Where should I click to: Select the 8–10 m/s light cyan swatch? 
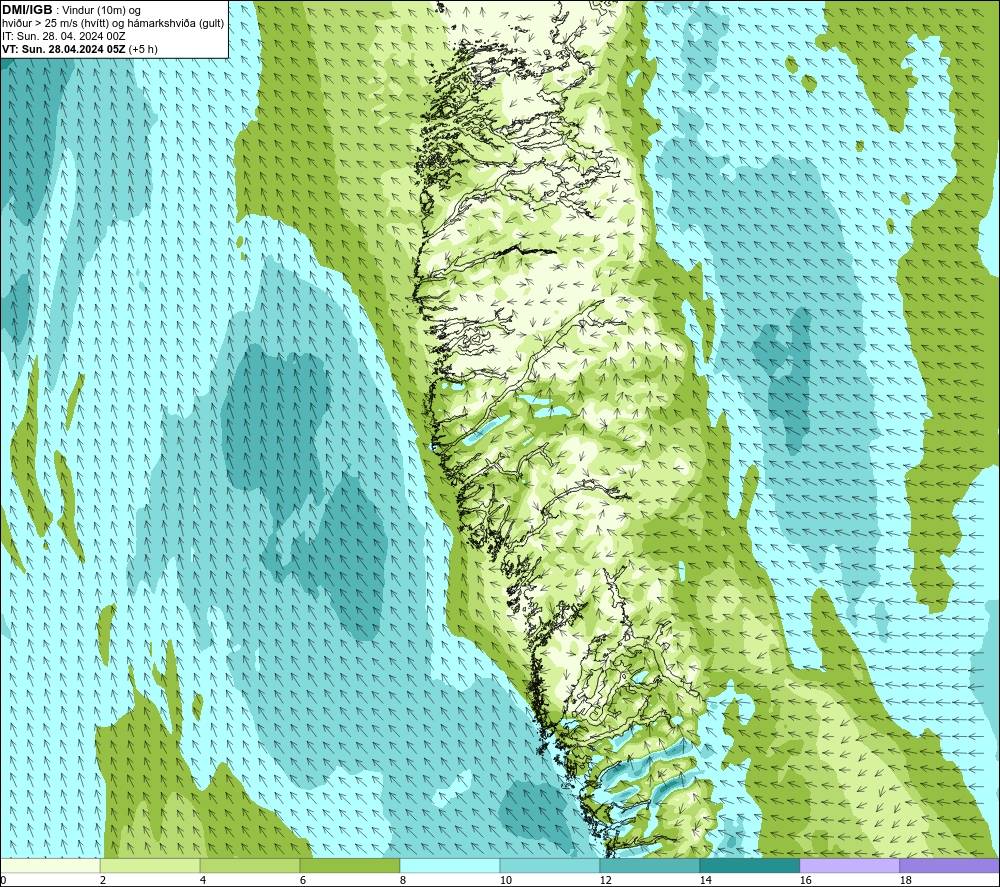coord(450,865)
